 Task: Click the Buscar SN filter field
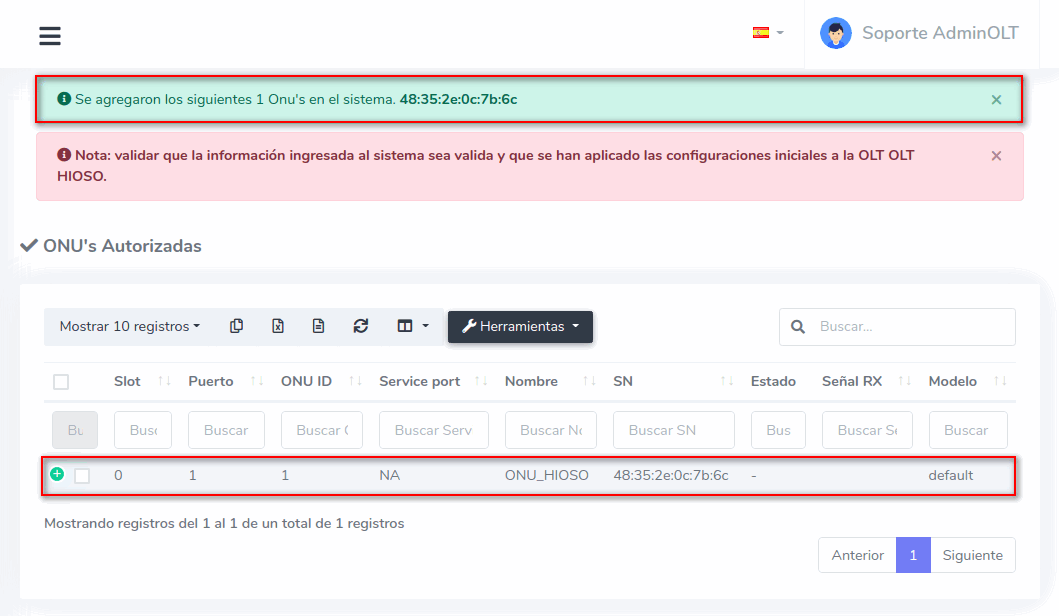[x=673, y=430]
